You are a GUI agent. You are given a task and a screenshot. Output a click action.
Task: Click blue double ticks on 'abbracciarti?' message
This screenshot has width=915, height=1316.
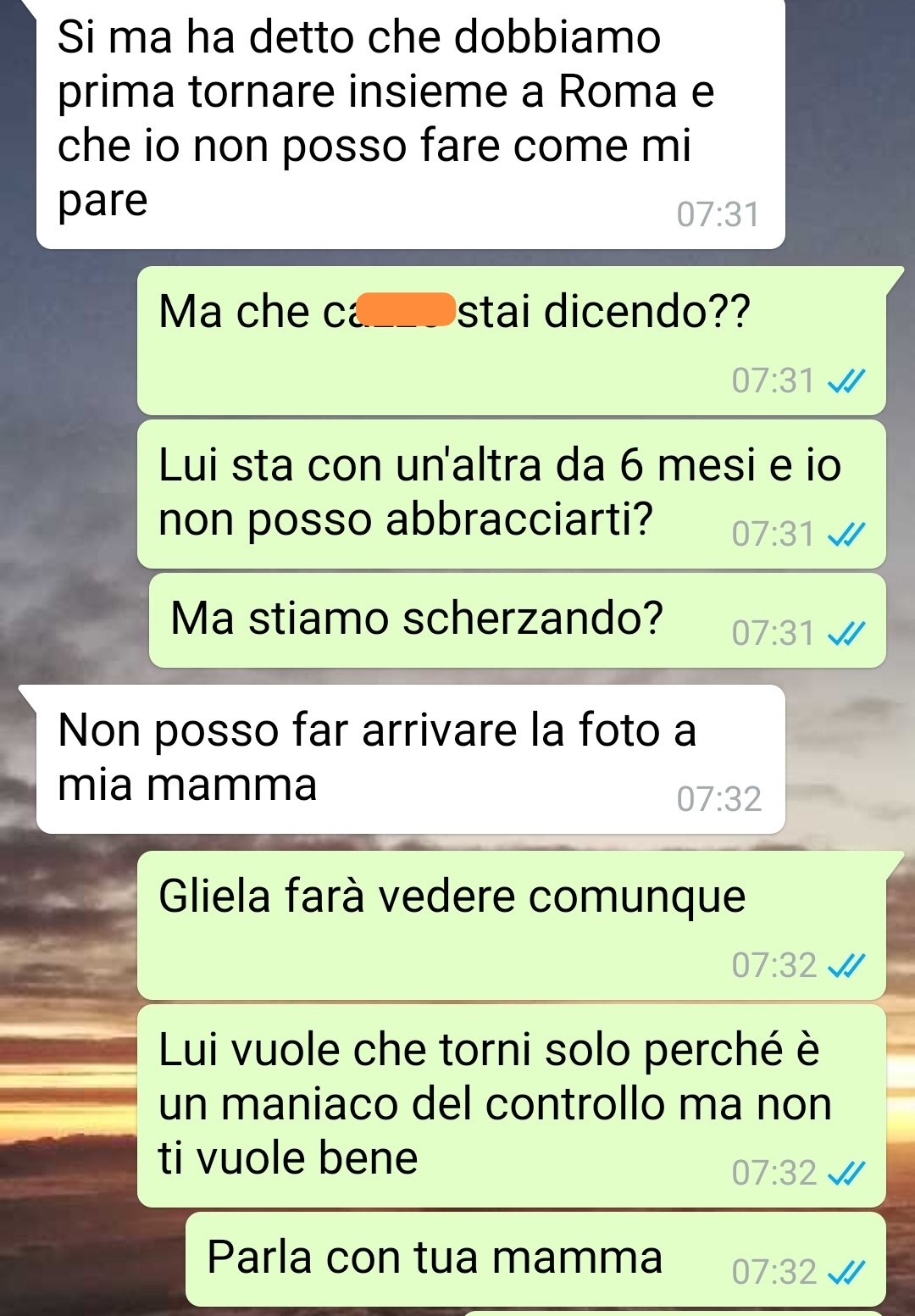[x=846, y=535]
